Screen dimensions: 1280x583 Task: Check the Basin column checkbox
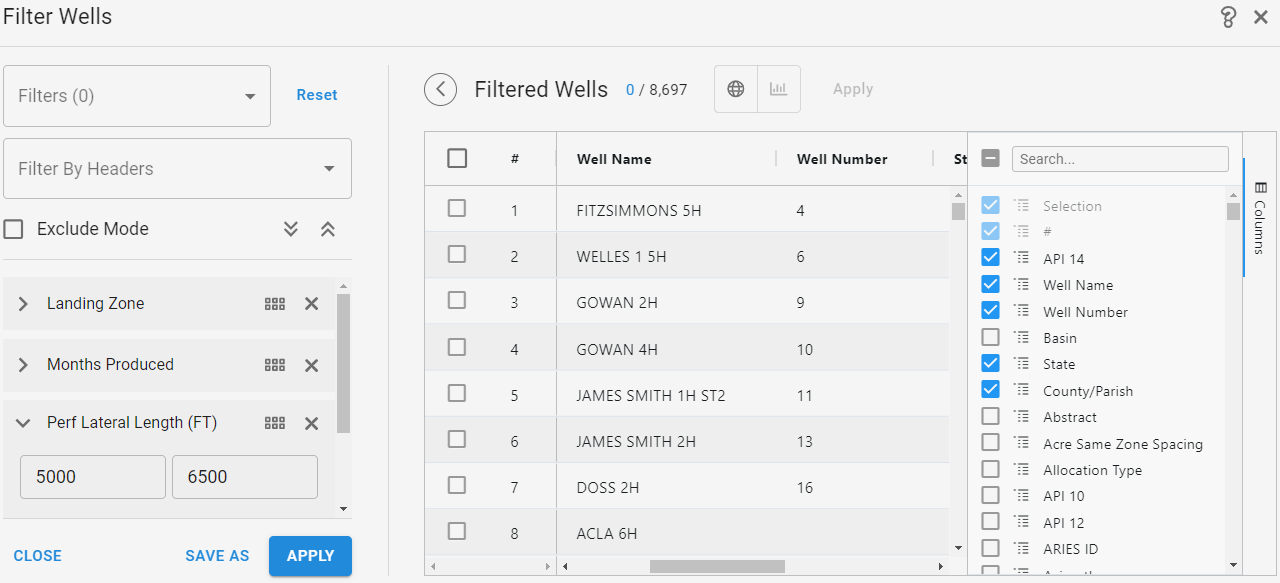[x=990, y=338]
